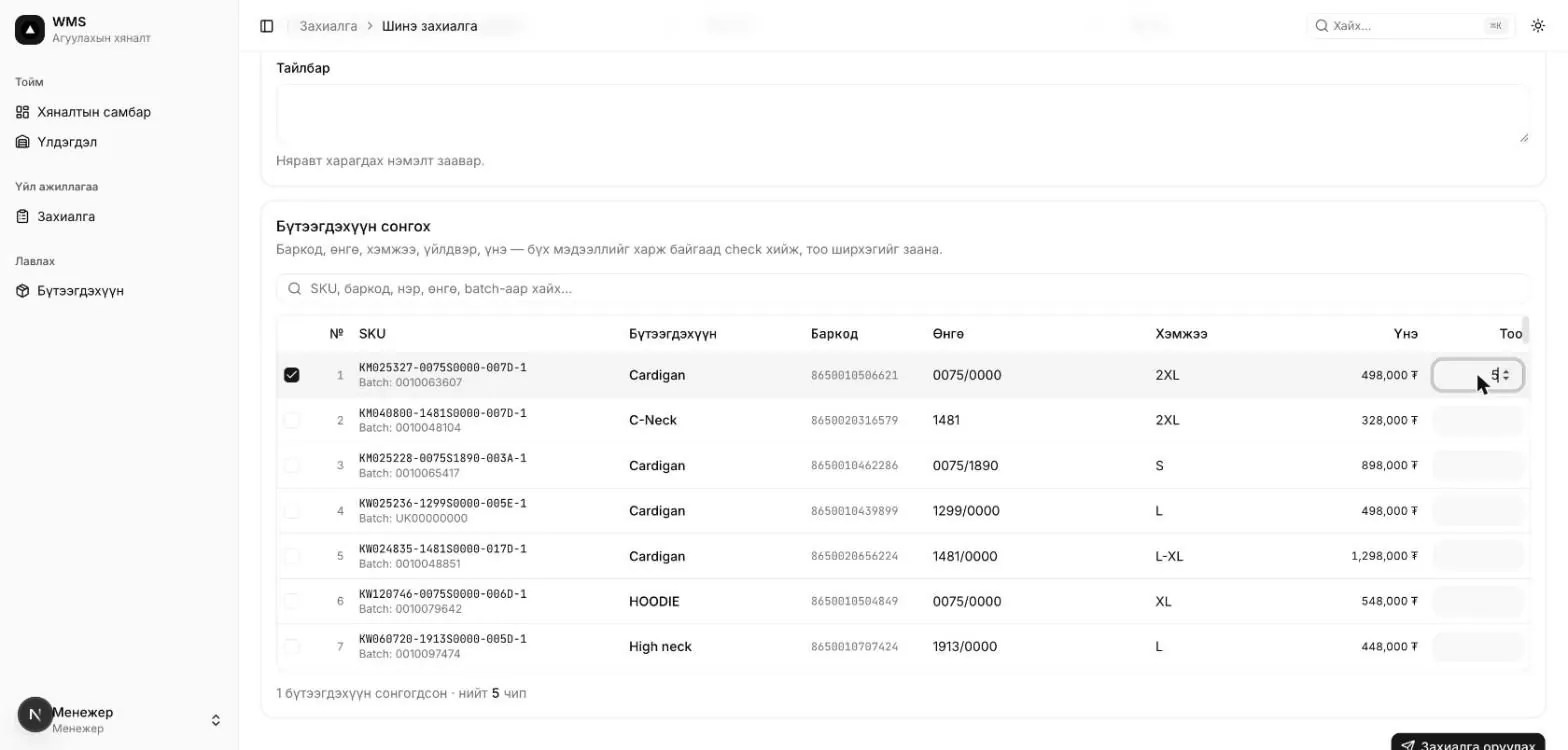The image size is (1568, 750).
Task: Click the Захиалга breadcrumb link
Action: (328, 26)
